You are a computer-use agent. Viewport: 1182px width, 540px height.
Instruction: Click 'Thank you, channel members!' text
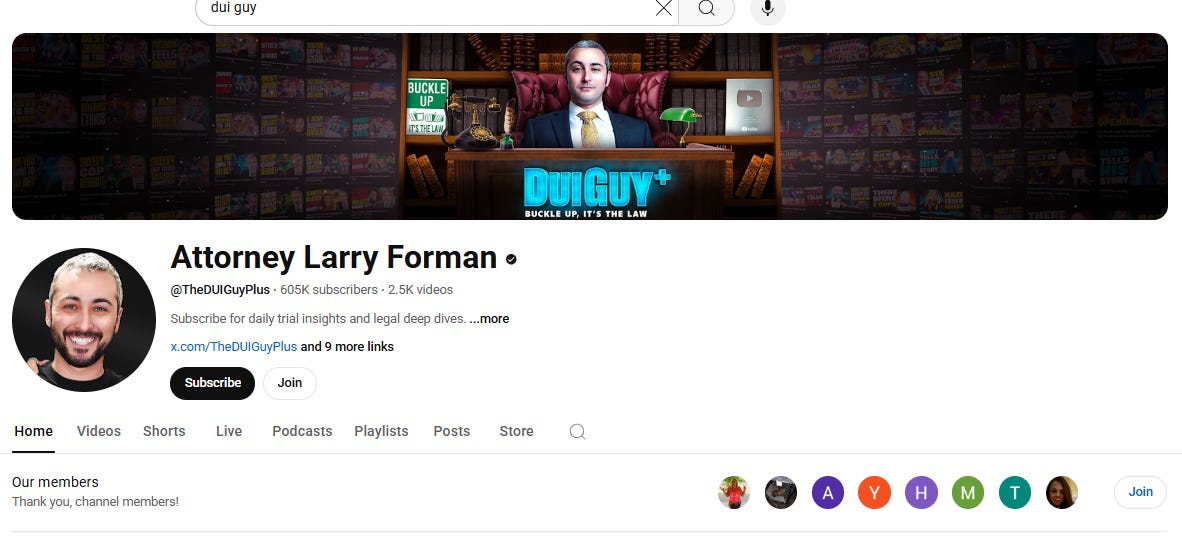tap(95, 502)
